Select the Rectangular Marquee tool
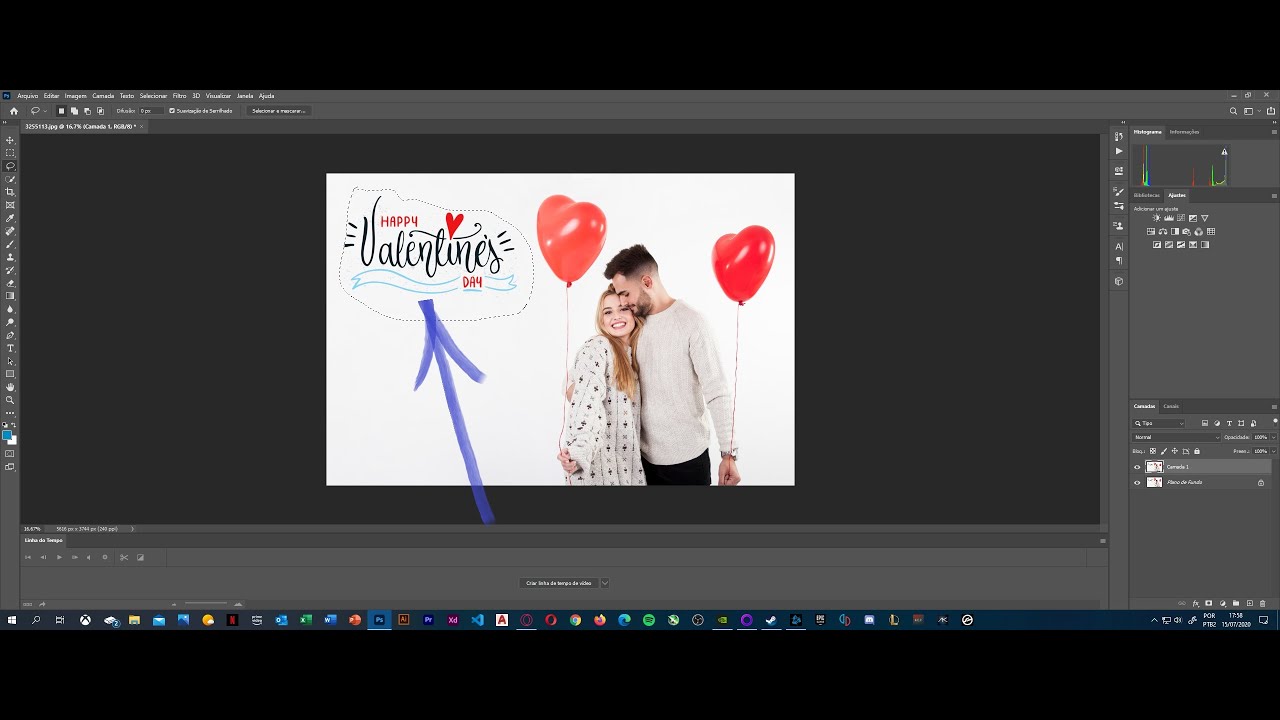Image resolution: width=1280 pixels, height=720 pixels. [10, 153]
